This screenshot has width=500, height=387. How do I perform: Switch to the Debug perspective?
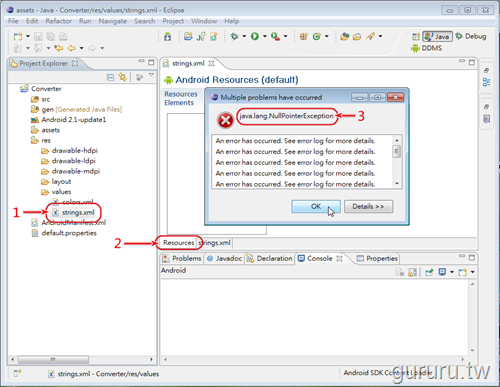[471, 36]
